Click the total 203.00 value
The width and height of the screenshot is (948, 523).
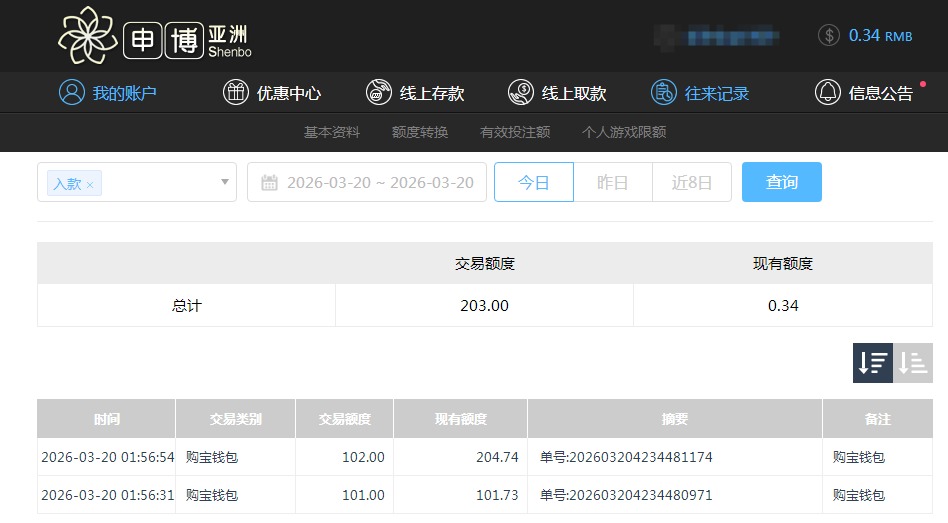click(x=484, y=305)
